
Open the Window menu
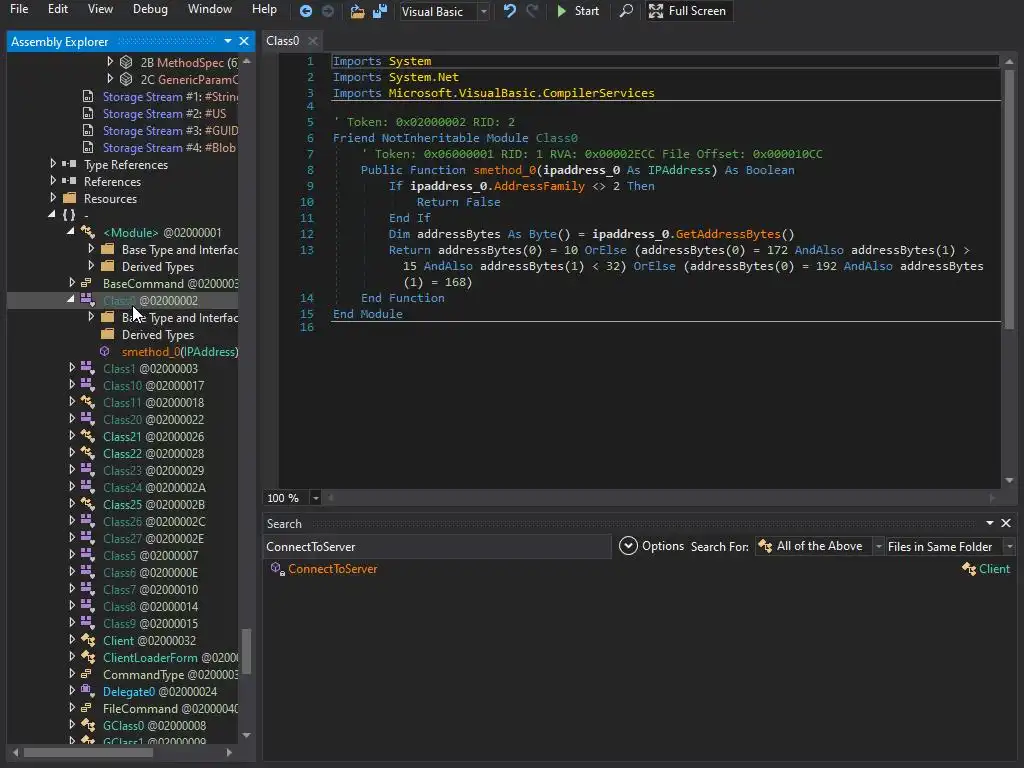[x=209, y=9]
